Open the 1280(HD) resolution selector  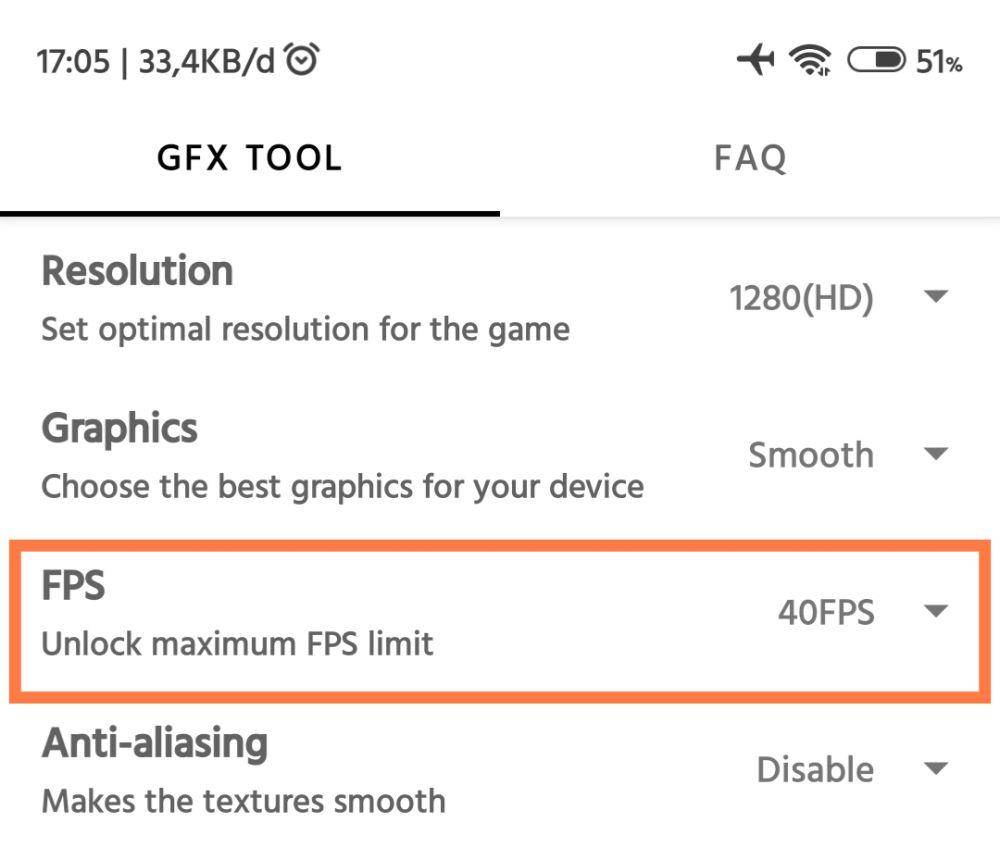pyautogui.click(x=801, y=298)
